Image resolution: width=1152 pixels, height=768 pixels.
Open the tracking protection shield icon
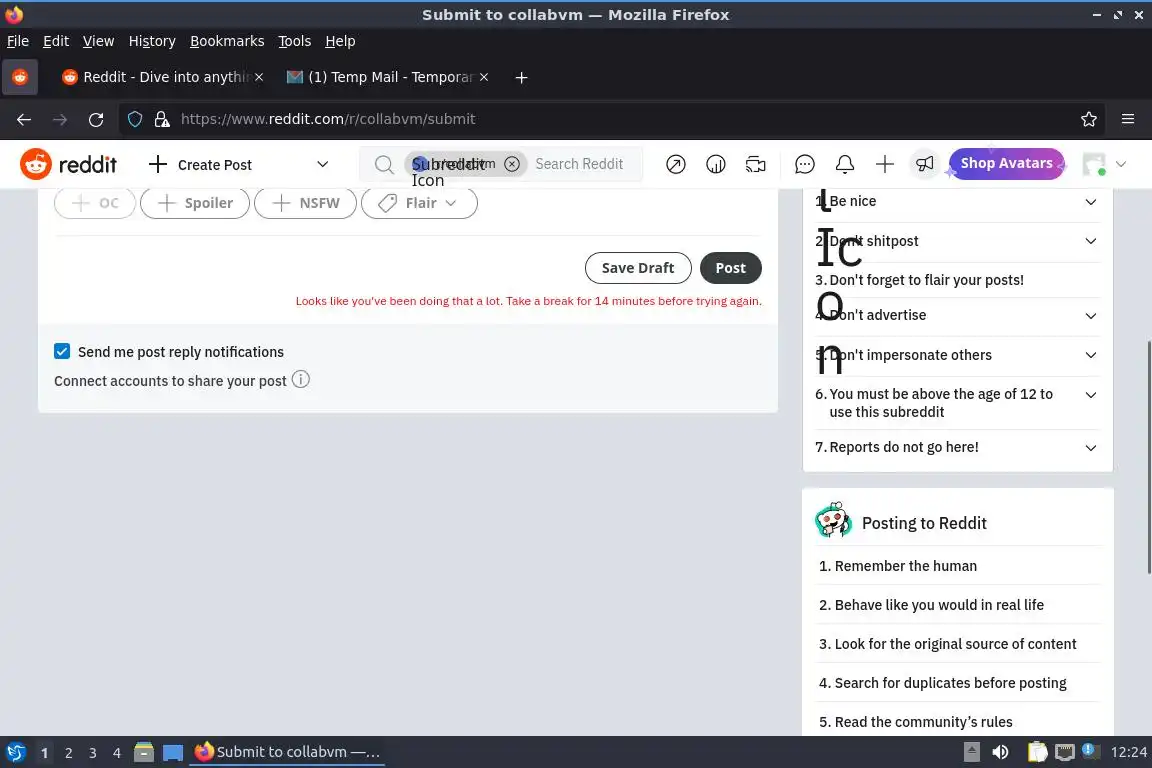point(135,119)
